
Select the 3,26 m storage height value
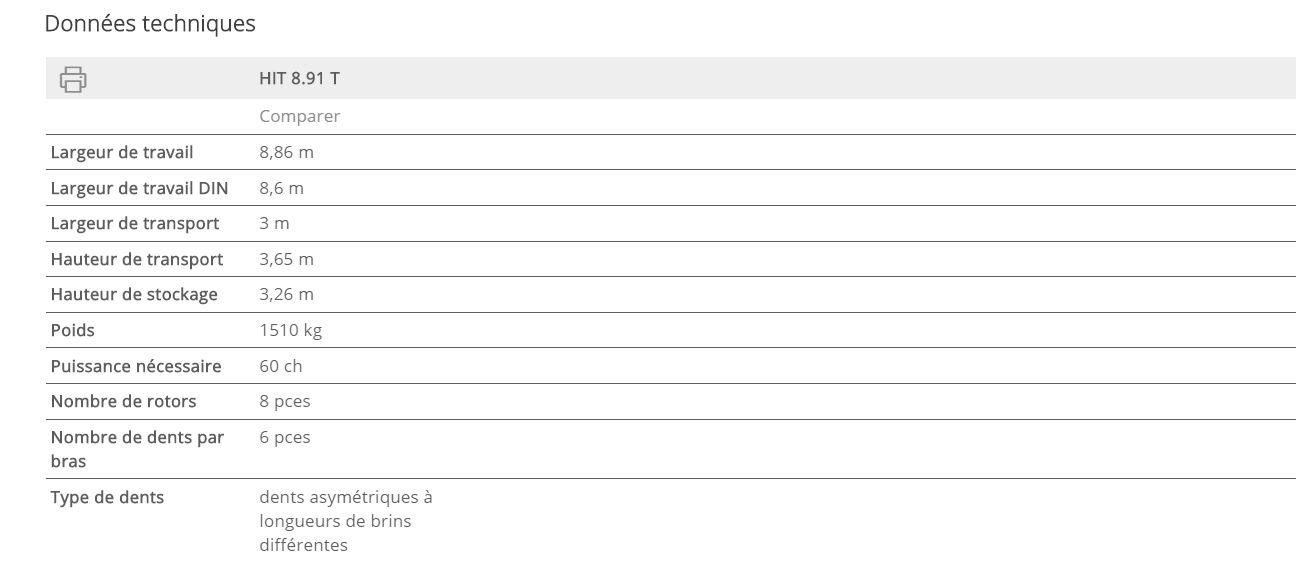click(286, 294)
